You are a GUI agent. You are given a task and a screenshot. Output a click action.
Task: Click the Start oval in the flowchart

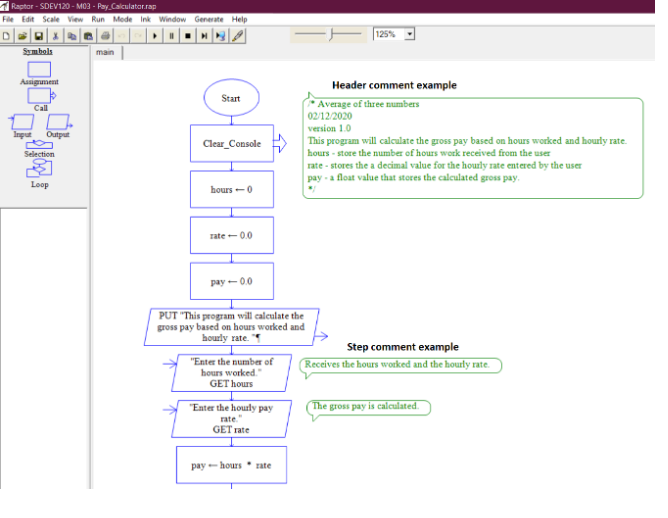coord(231,98)
